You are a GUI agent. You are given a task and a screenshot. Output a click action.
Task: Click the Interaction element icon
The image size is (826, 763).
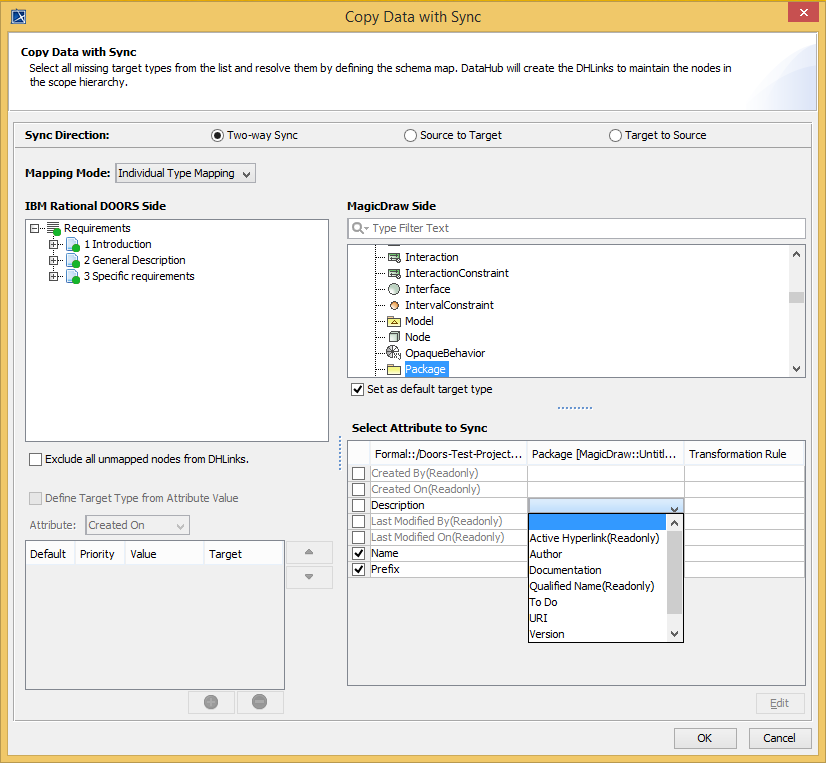394,257
